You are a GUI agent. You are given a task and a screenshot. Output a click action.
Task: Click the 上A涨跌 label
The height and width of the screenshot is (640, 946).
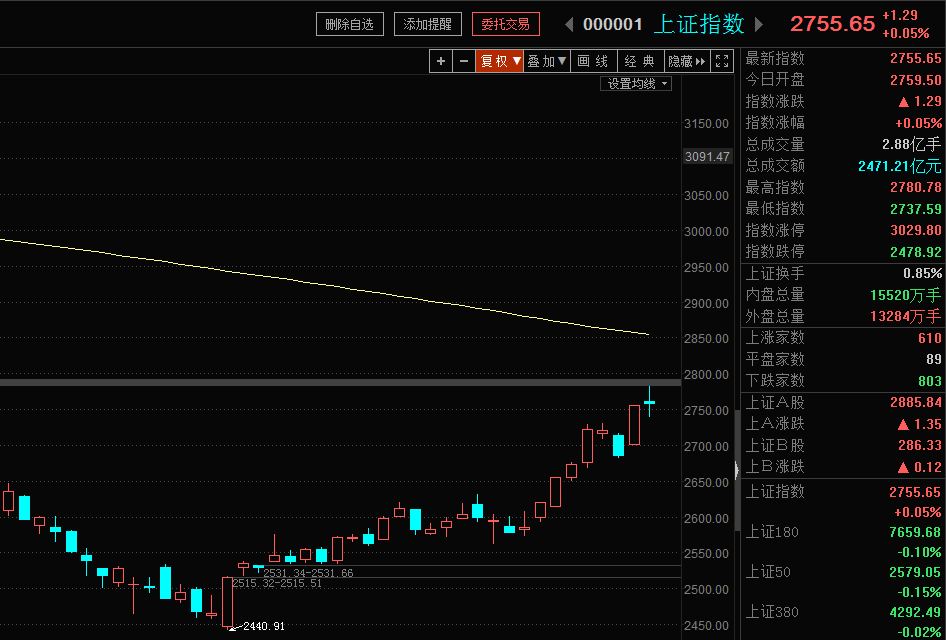pos(775,424)
